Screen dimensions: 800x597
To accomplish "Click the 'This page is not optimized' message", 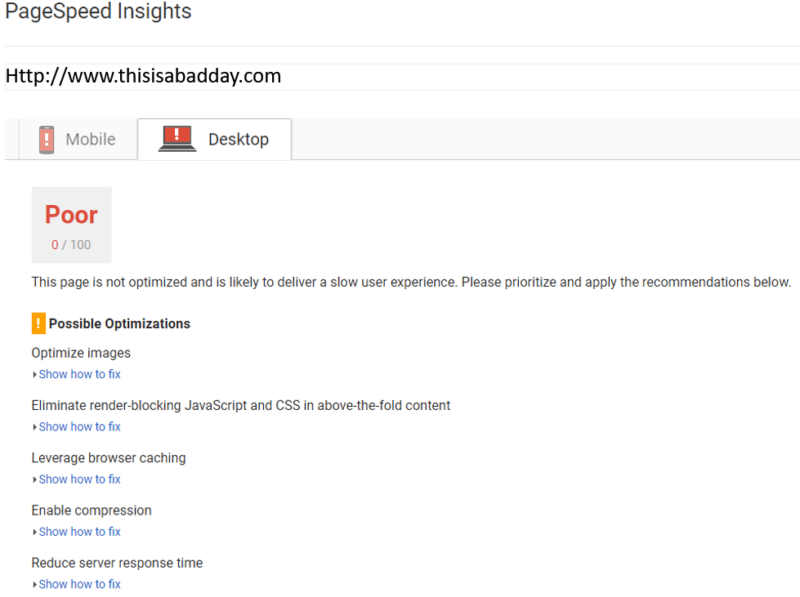I will tap(411, 282).
